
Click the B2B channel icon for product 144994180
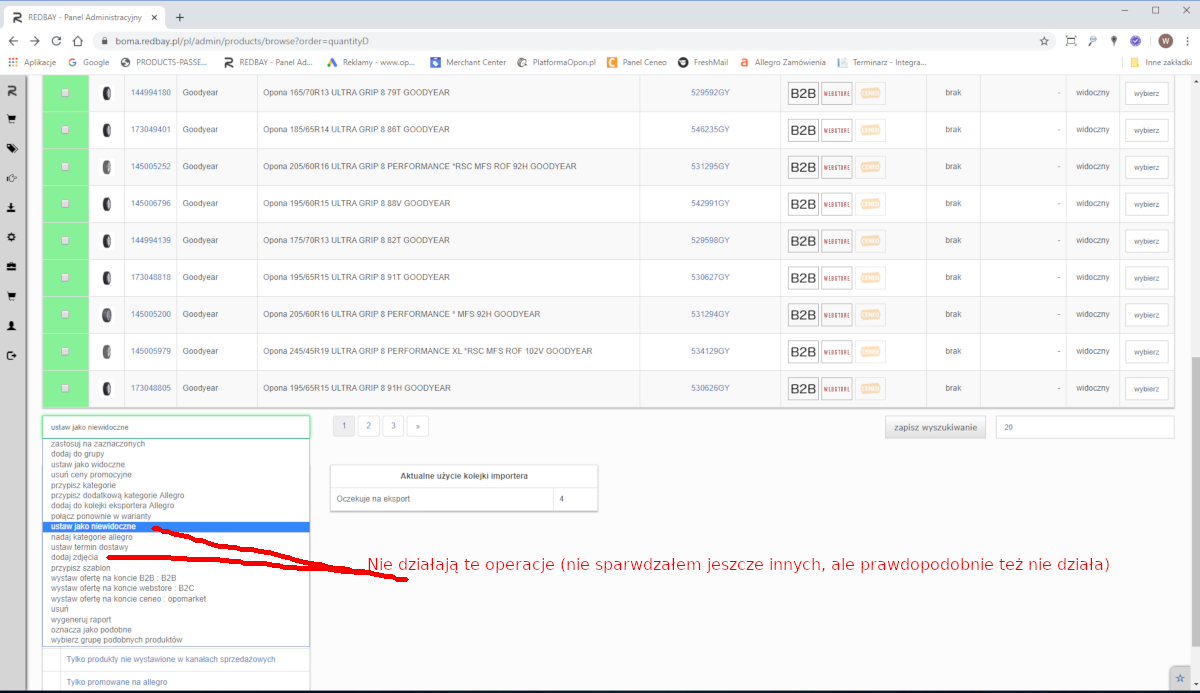click(803, 93)
